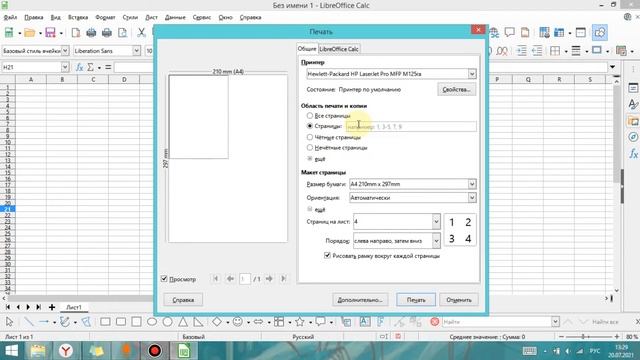This screenshot has height=360, width=640.
Task: Select the Star shapes tool
Action: tap(300, 322)
